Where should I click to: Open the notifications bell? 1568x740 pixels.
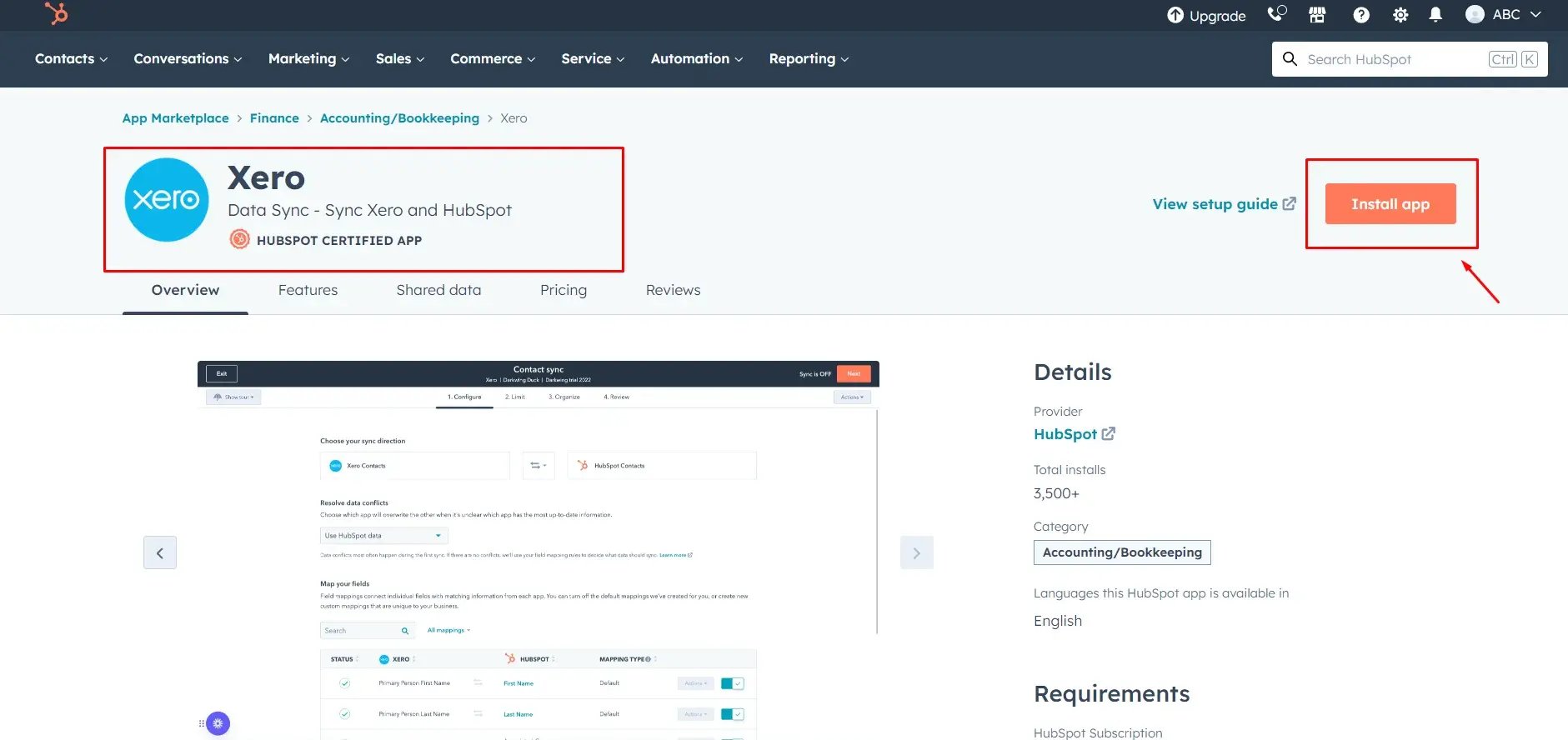click(1435, 15)
